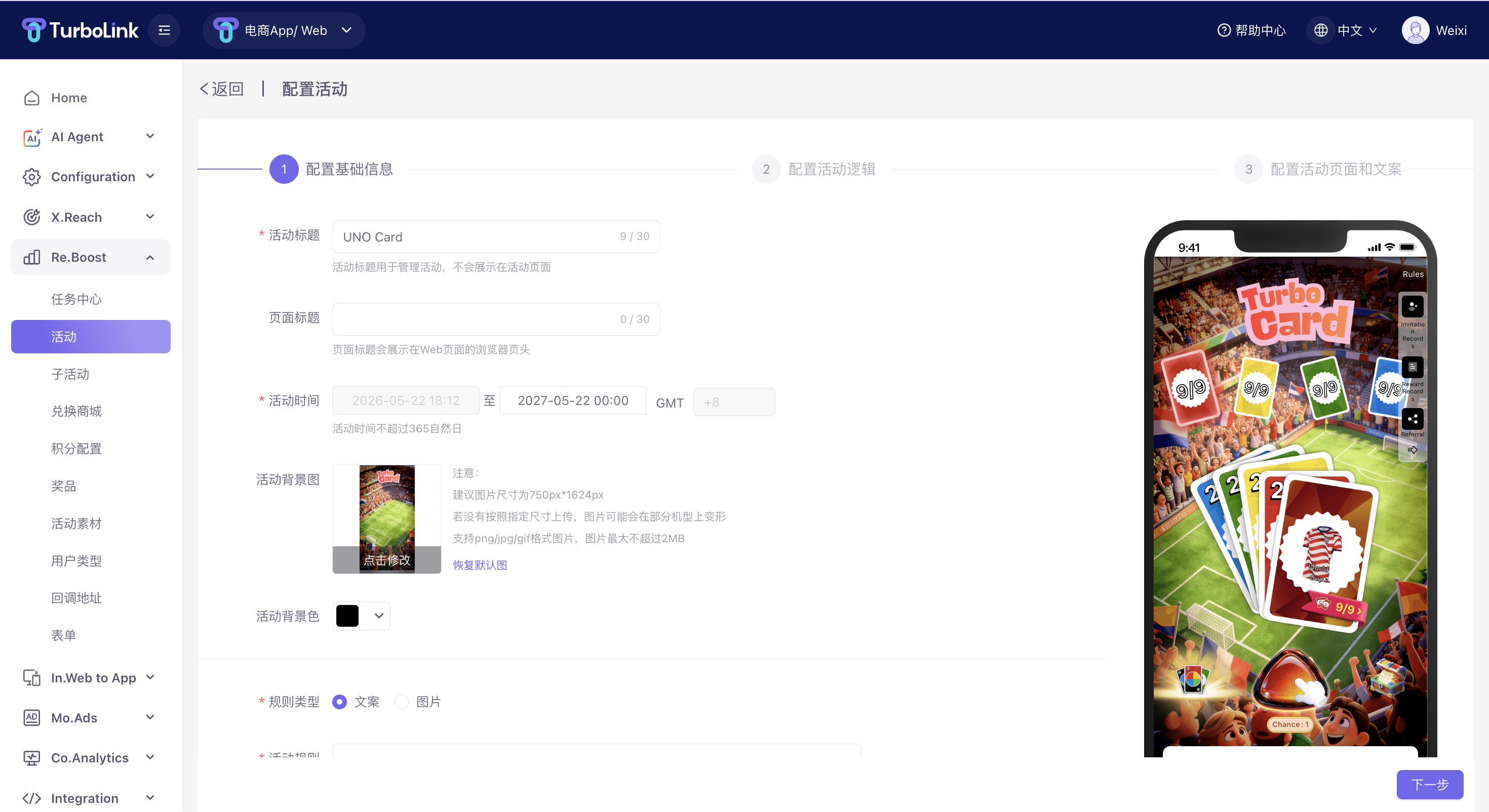
Task: Click the Integration code icon
Action: [32, 798]
